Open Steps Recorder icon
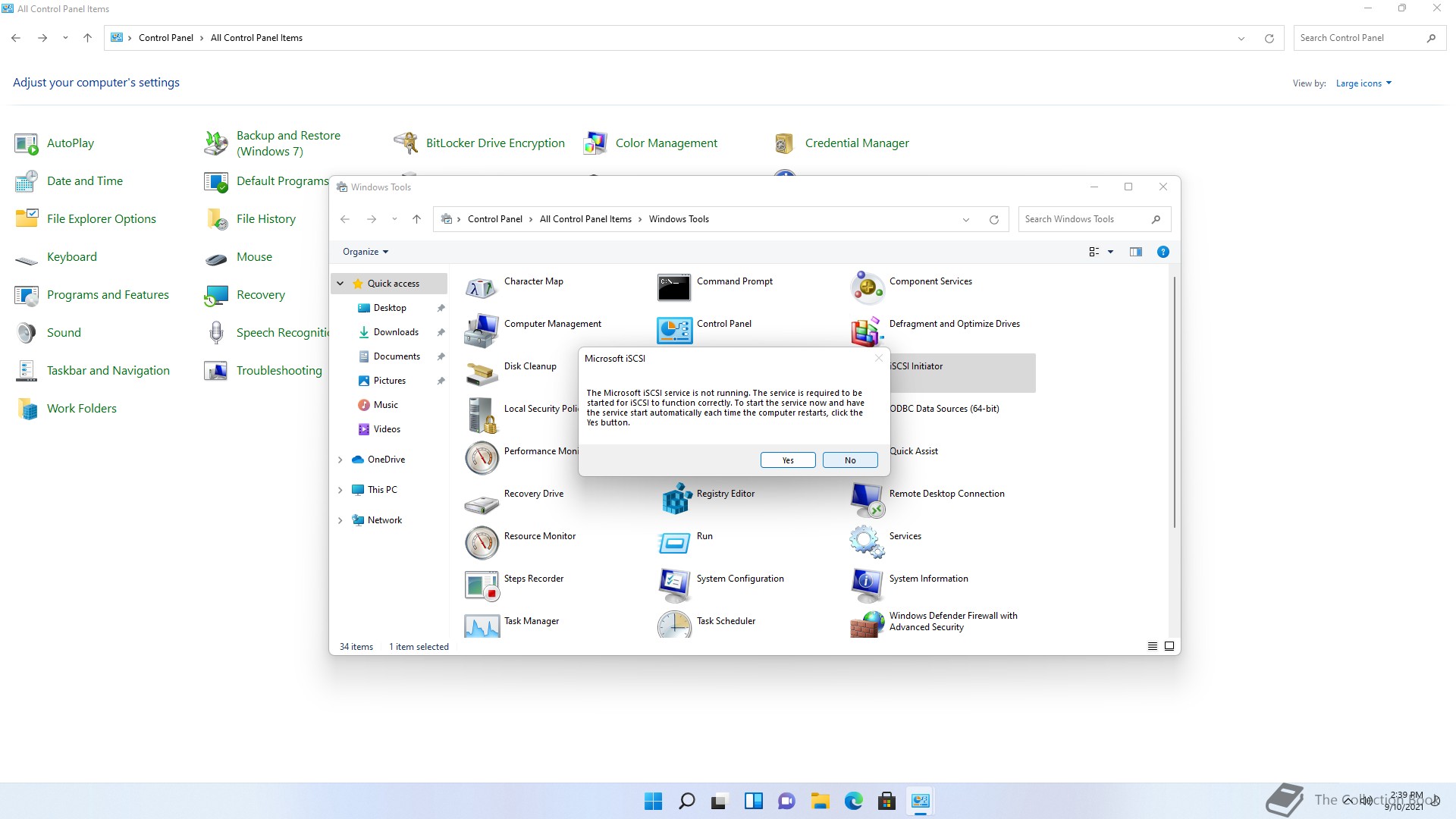Screen dimensions: 1456x819 (482, 585)
